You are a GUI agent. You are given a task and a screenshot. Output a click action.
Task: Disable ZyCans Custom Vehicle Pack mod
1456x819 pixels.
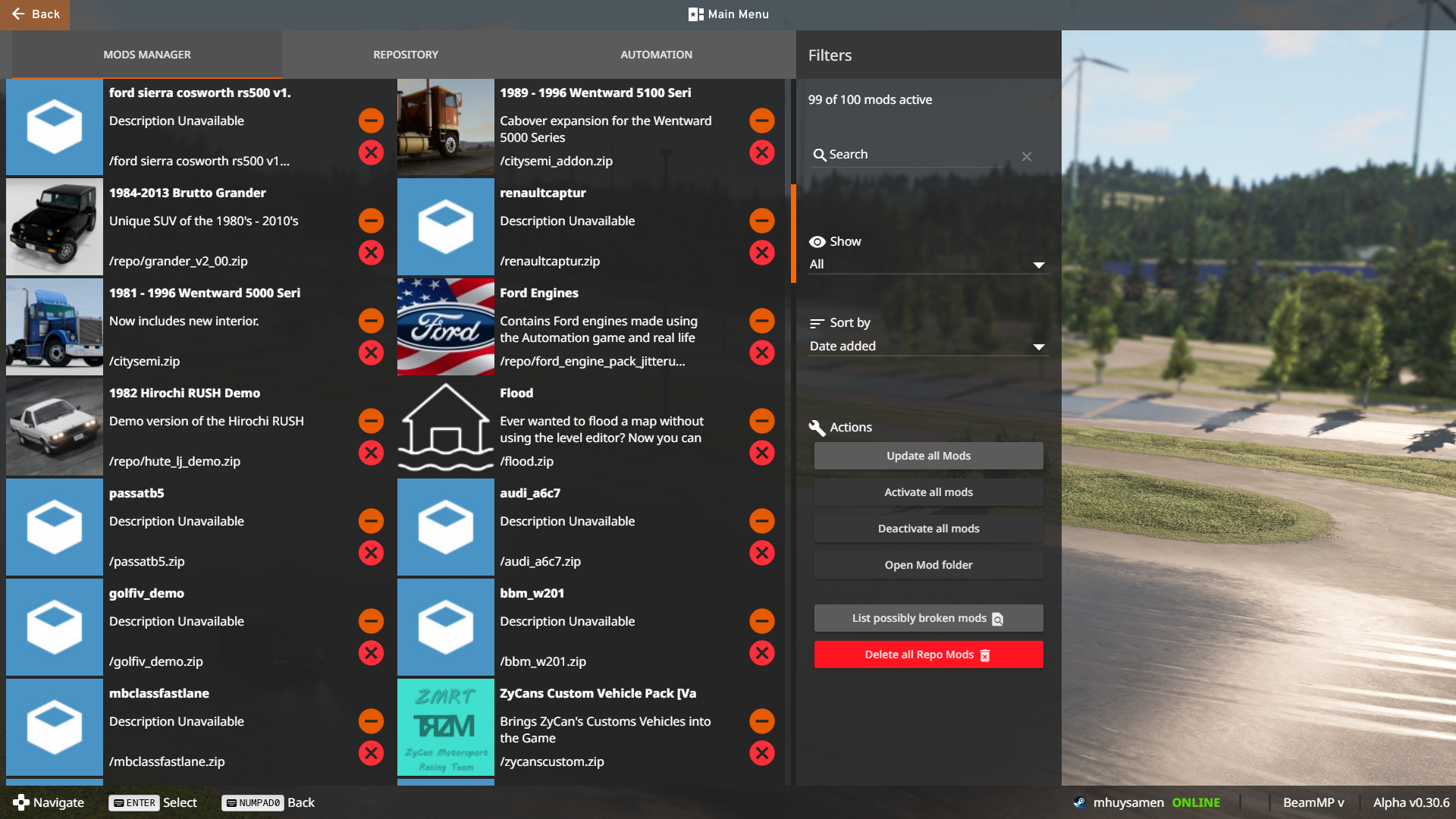[x=762, y=721]
